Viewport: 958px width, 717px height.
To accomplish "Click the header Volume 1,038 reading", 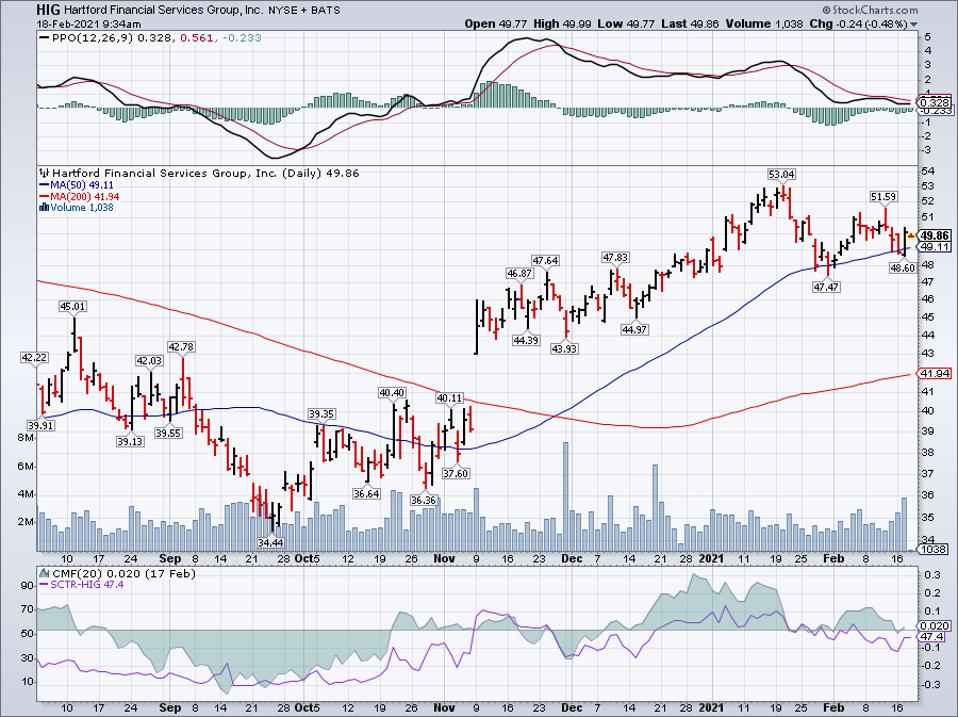I will [764, 24].
